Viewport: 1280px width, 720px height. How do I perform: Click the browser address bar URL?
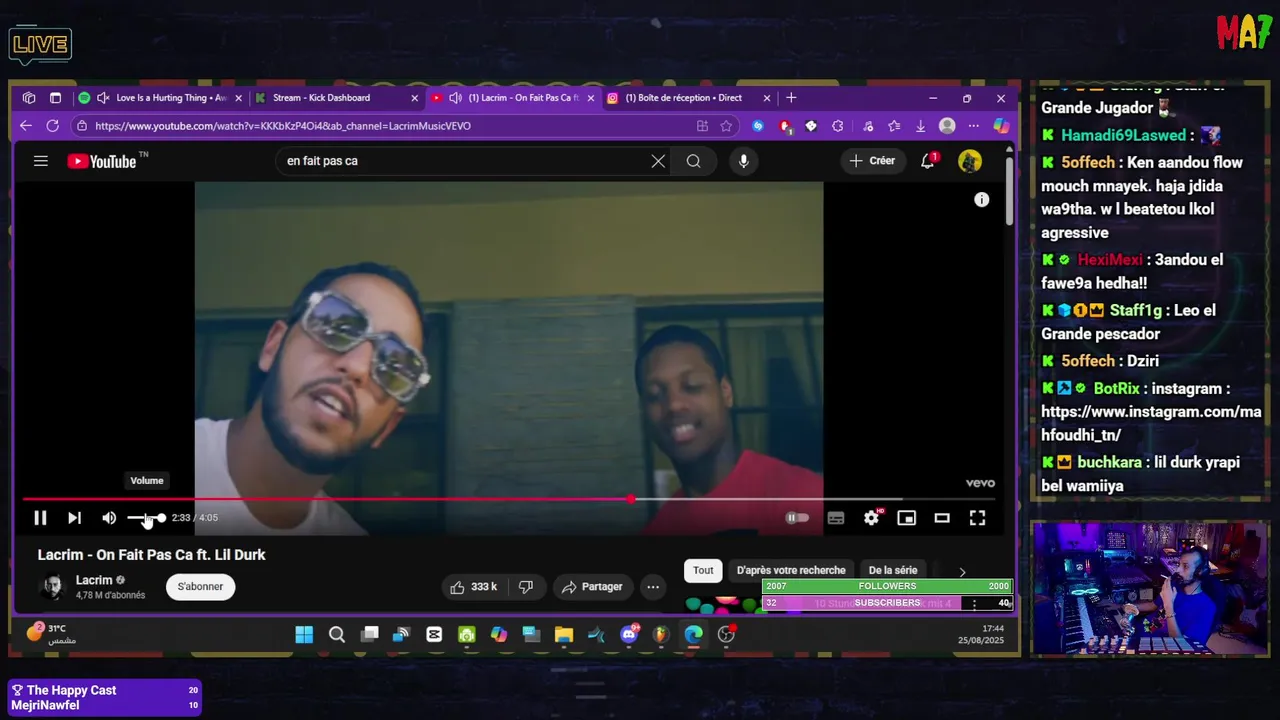(283, 126)
